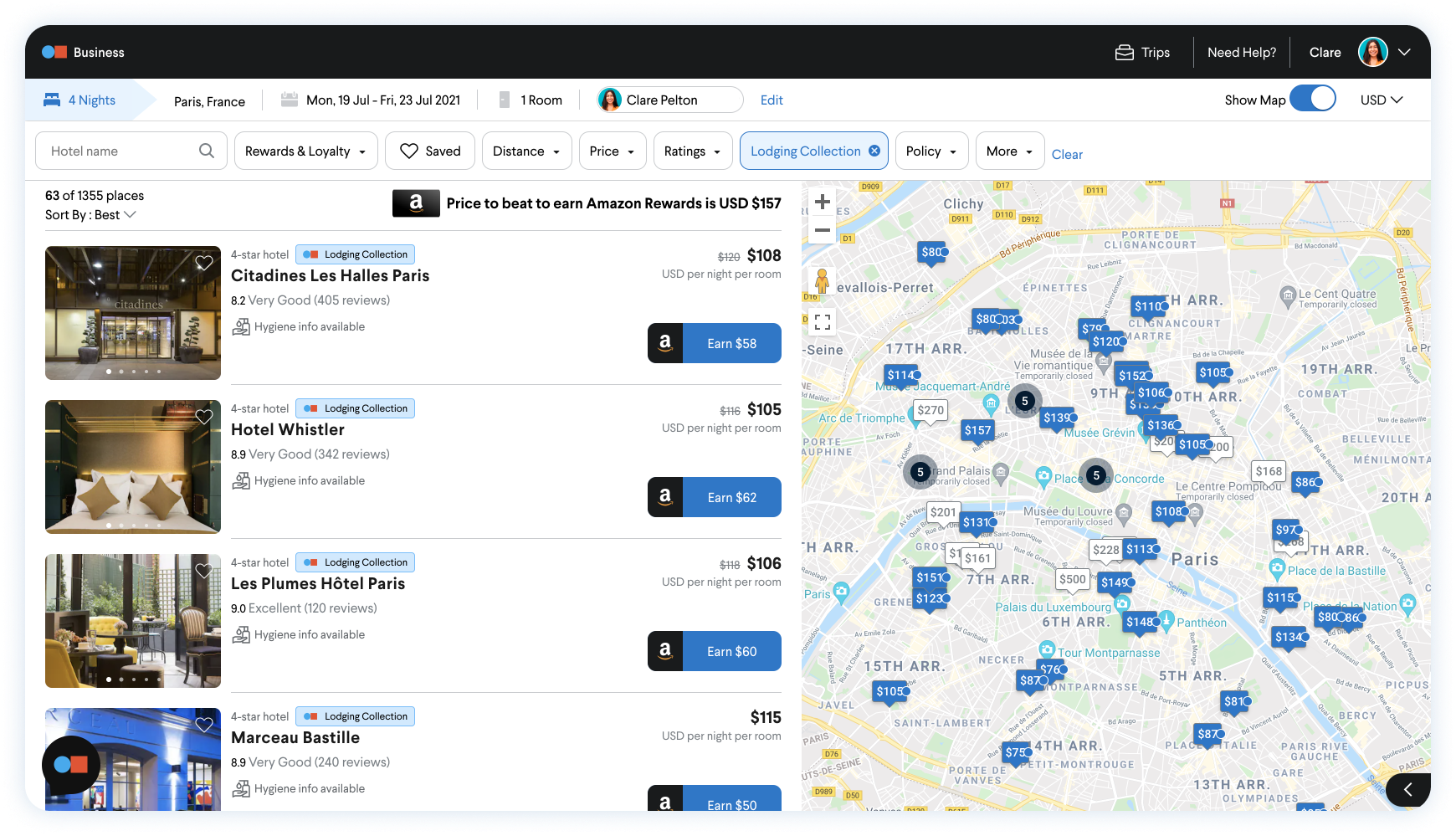Expand the Ratings filter dropdown

click(693, 151)
